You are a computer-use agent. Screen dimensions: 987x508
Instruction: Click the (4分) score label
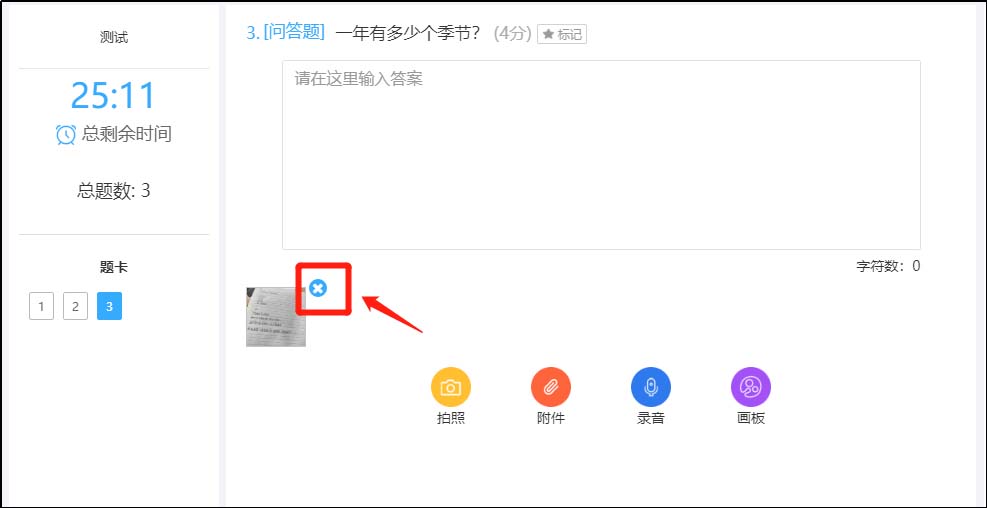click(512, 33)
